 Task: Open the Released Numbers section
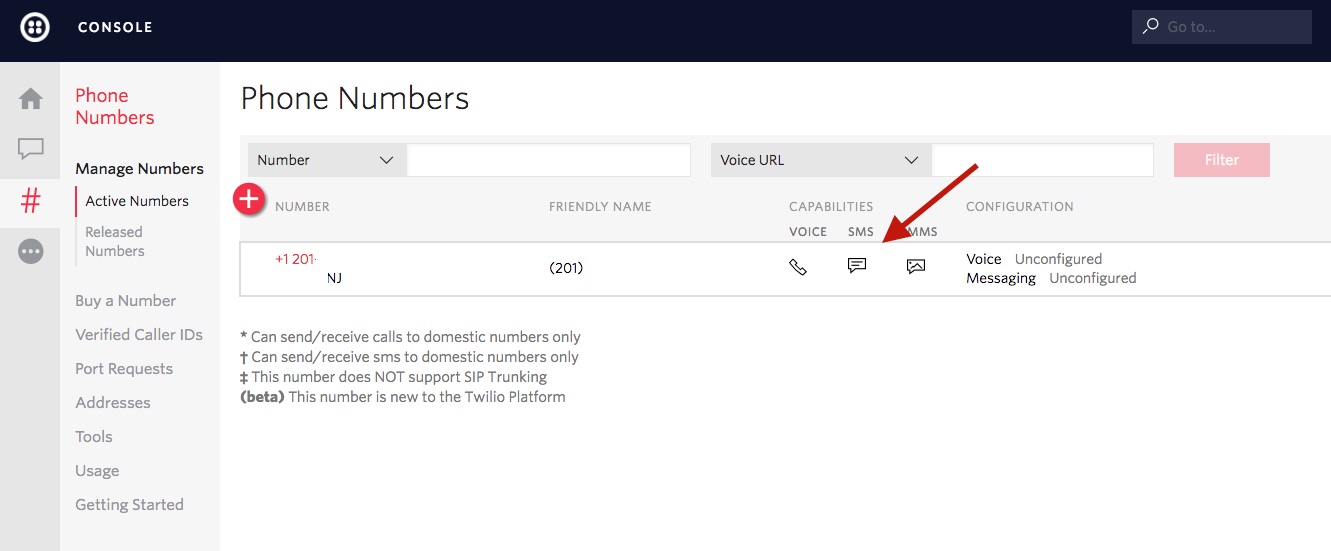[114, 241]
